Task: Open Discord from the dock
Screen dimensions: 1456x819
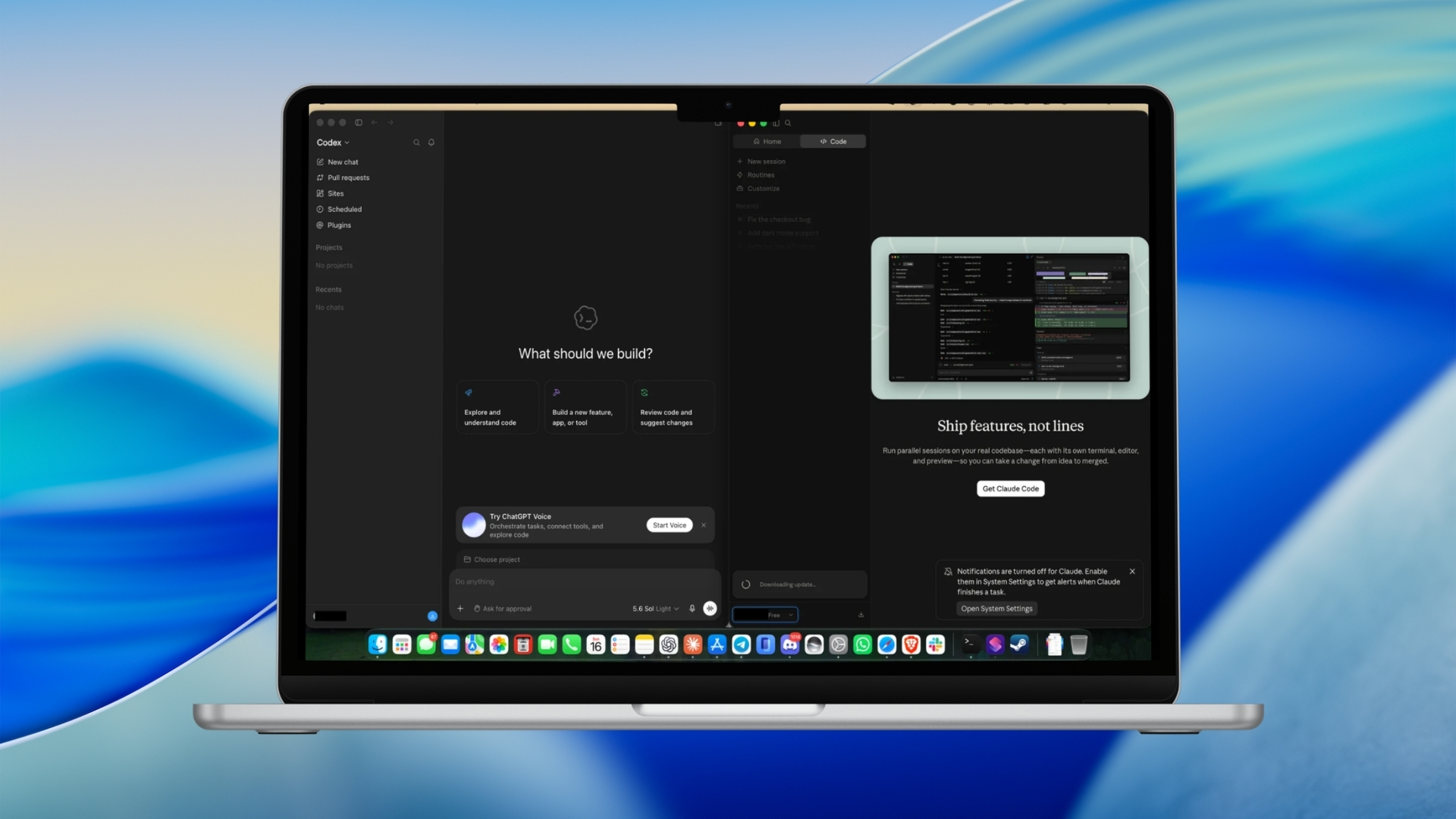Action: [790, 645]
